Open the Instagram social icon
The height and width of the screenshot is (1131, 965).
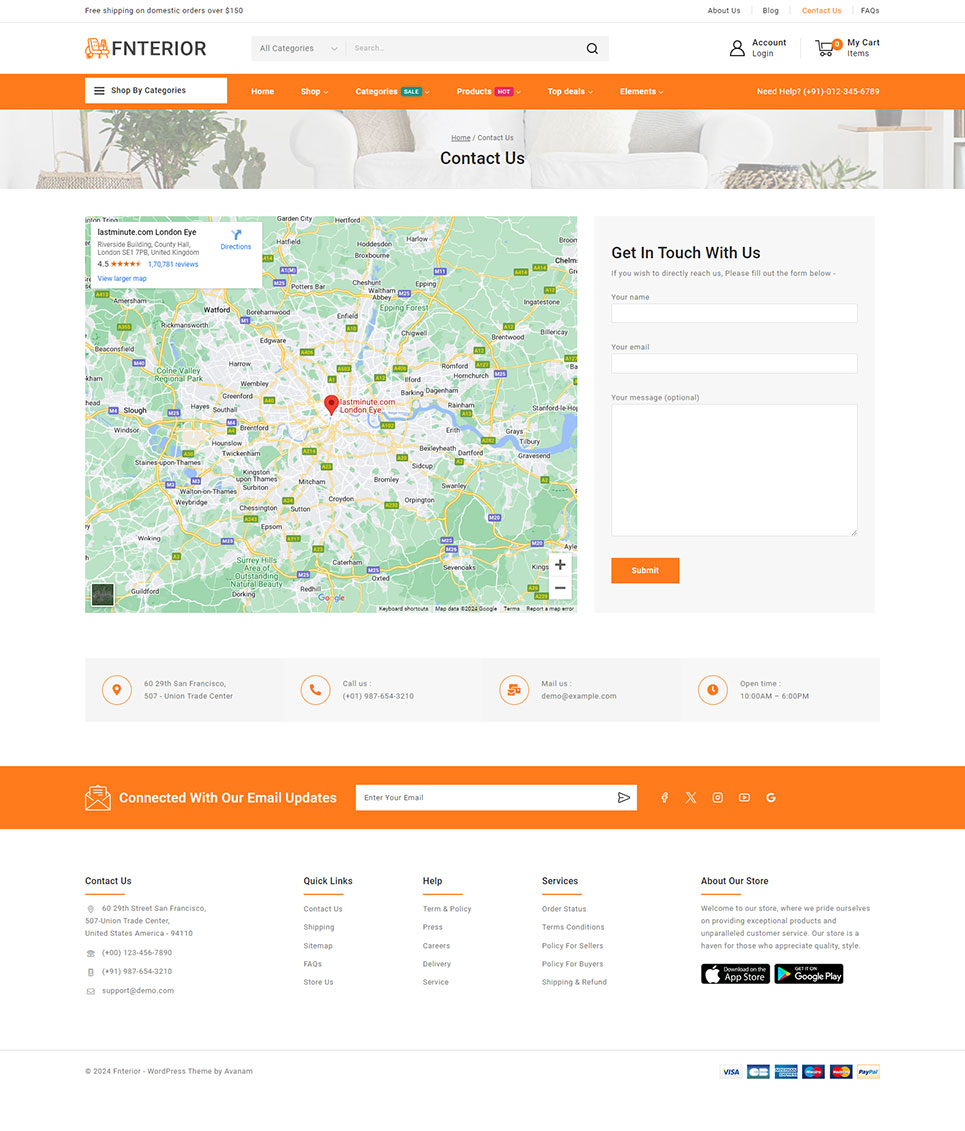point(717,798)
